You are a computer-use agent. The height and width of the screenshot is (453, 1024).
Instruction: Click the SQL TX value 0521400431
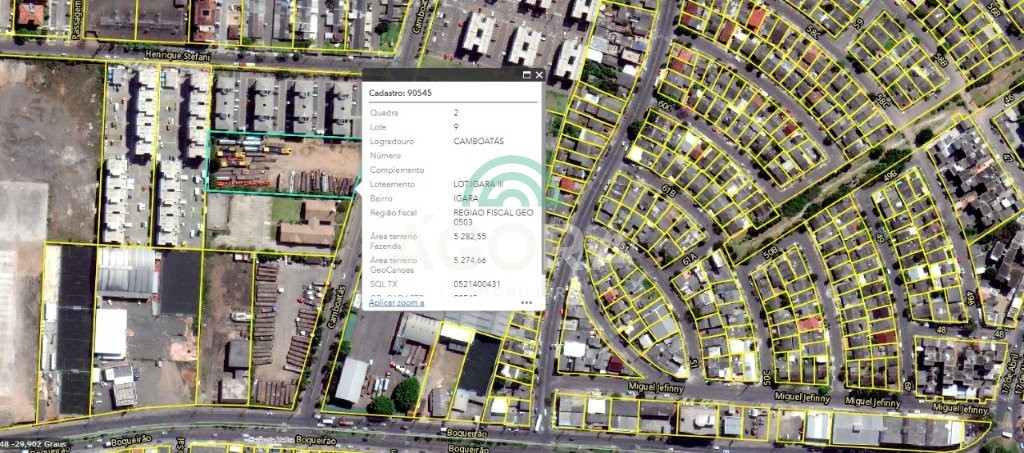point(476,285)
